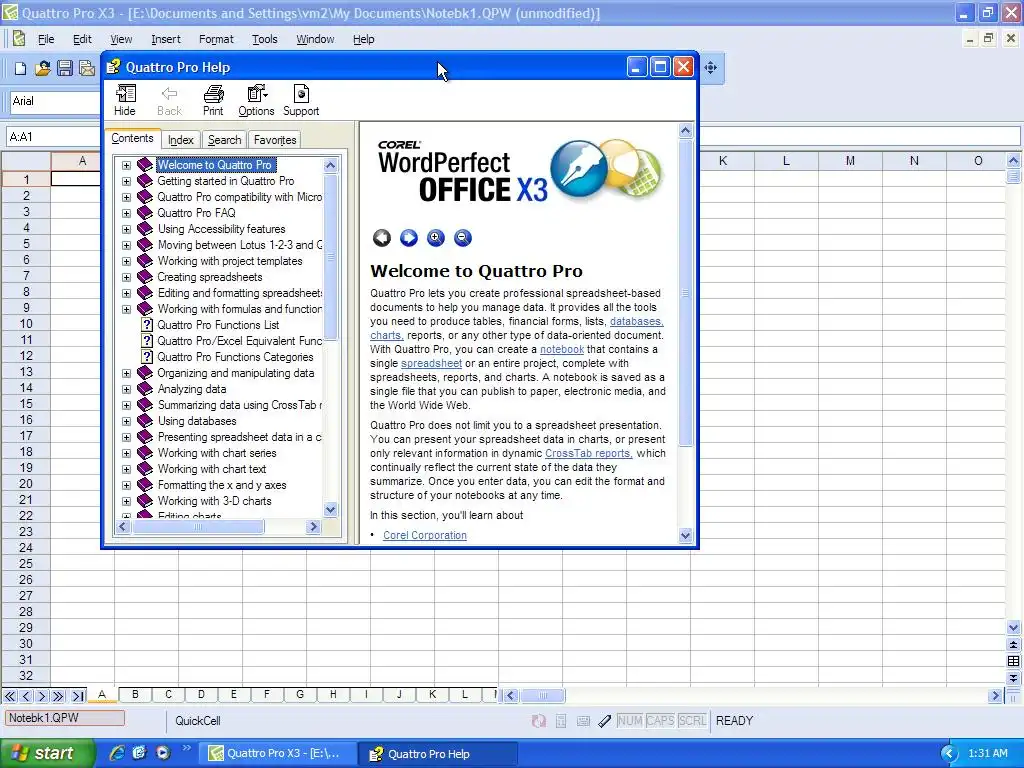Expand the Getting started in Quattro Pro topic
This screenshot has width=1024, height=768.
[x=127, y=182]
